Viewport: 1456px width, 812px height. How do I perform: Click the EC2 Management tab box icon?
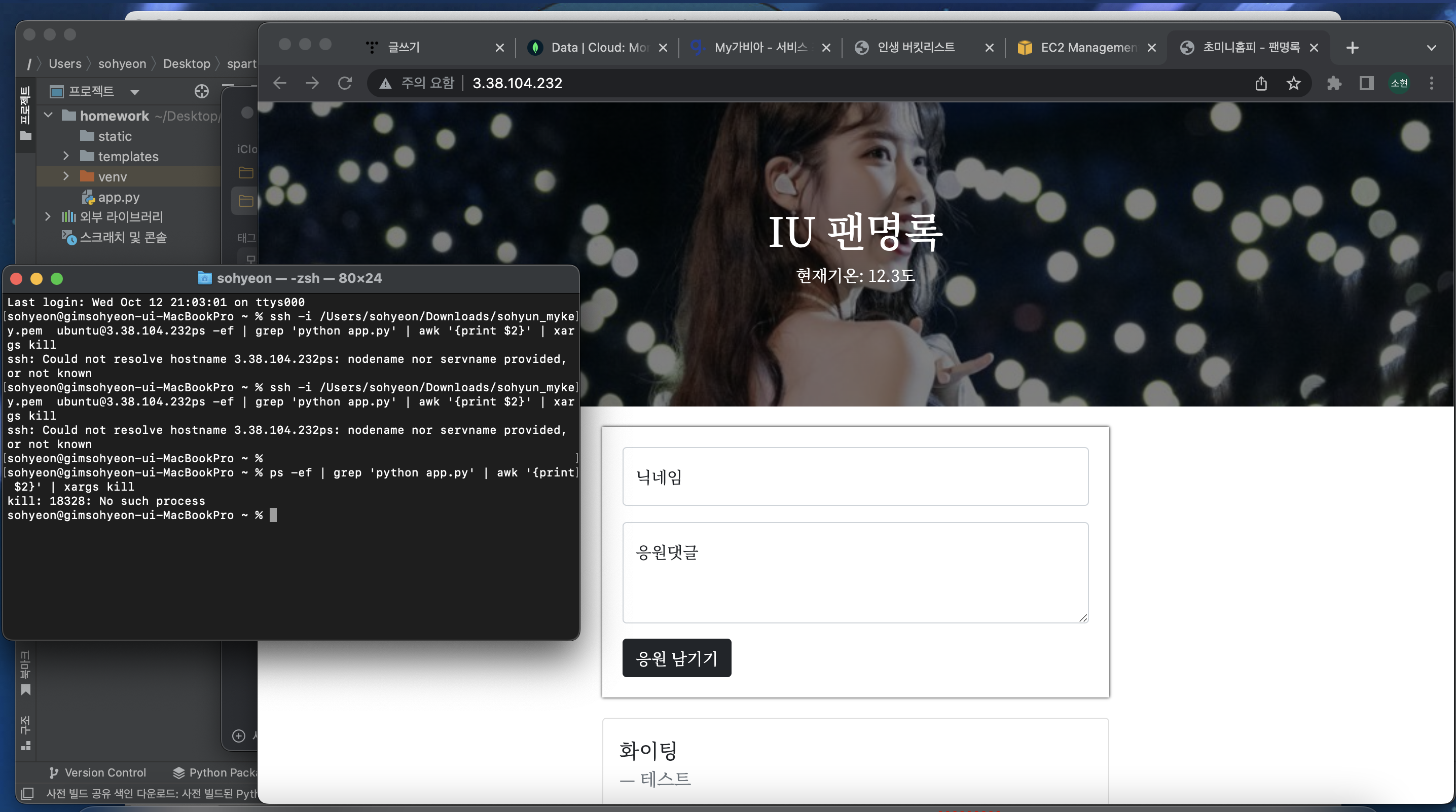[x=1025, y=48]
